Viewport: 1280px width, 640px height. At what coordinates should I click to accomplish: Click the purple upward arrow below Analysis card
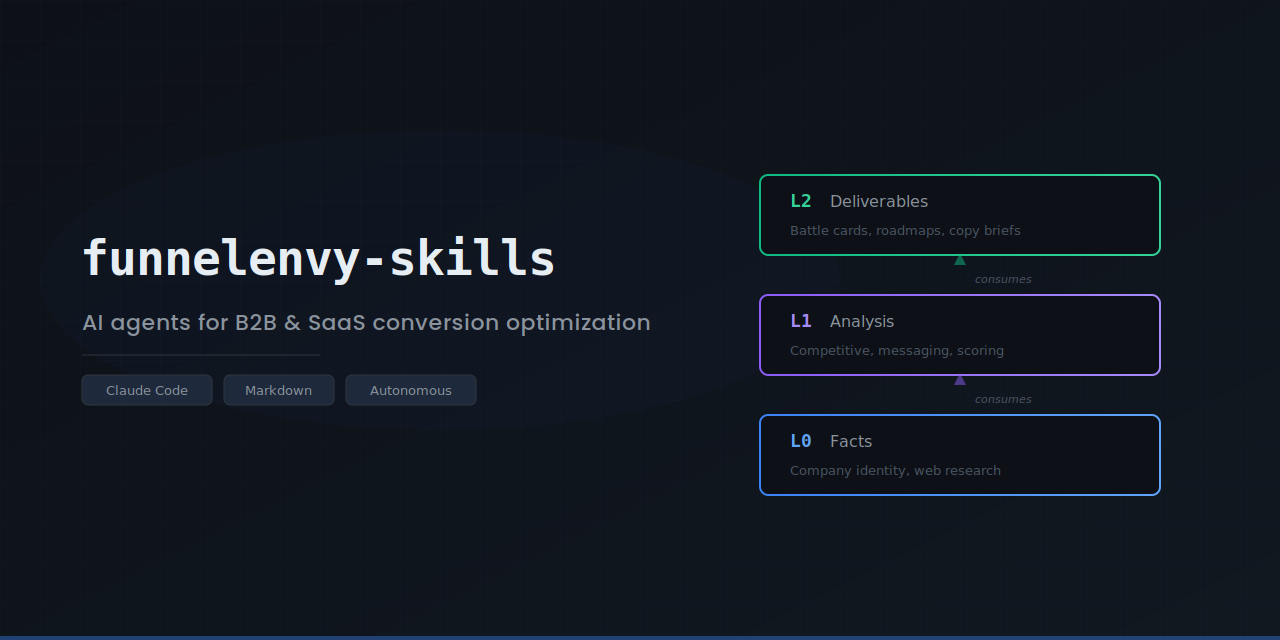pos(960,380)
